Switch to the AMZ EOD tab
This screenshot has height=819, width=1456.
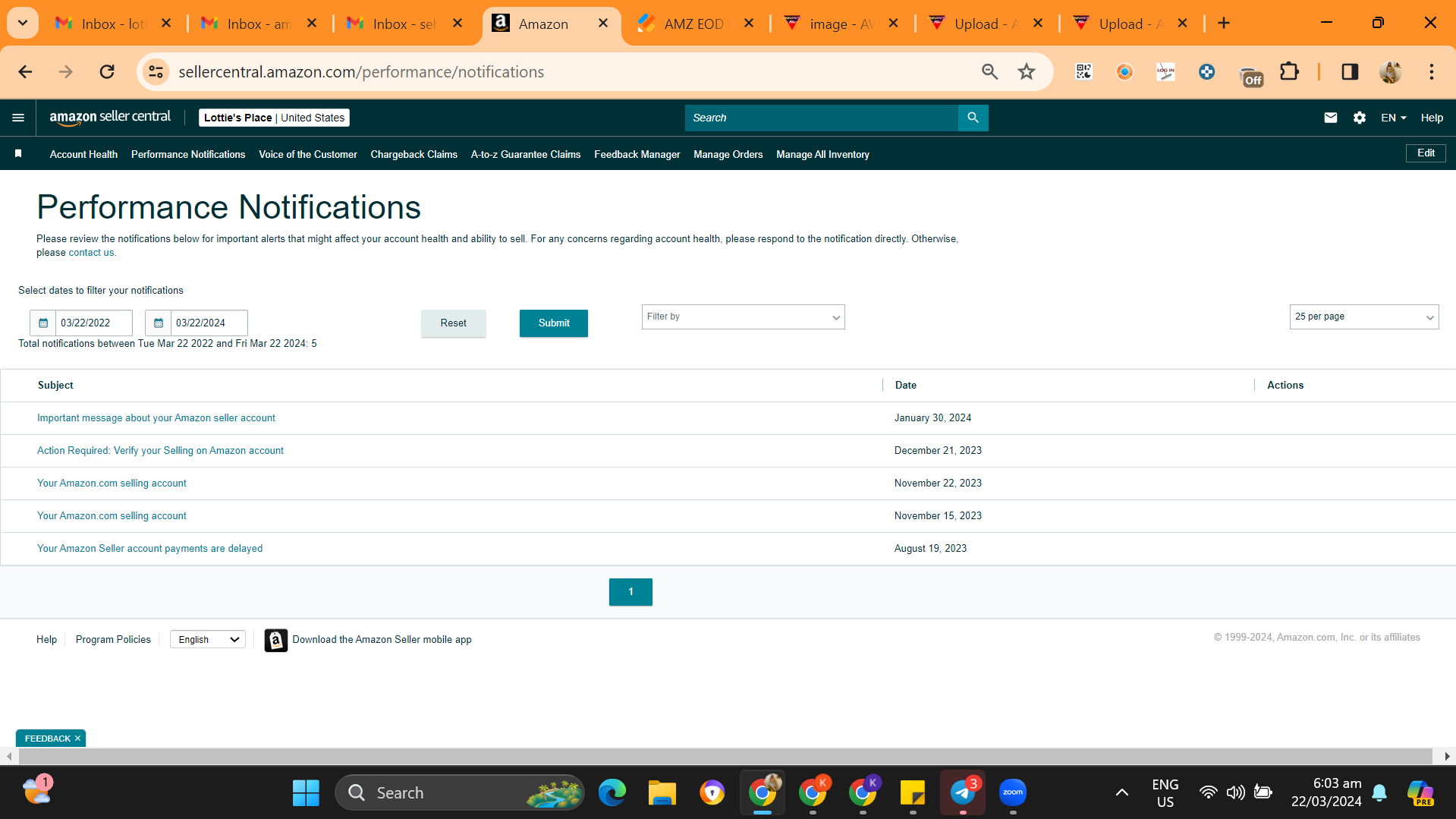(x=694, y=24)
